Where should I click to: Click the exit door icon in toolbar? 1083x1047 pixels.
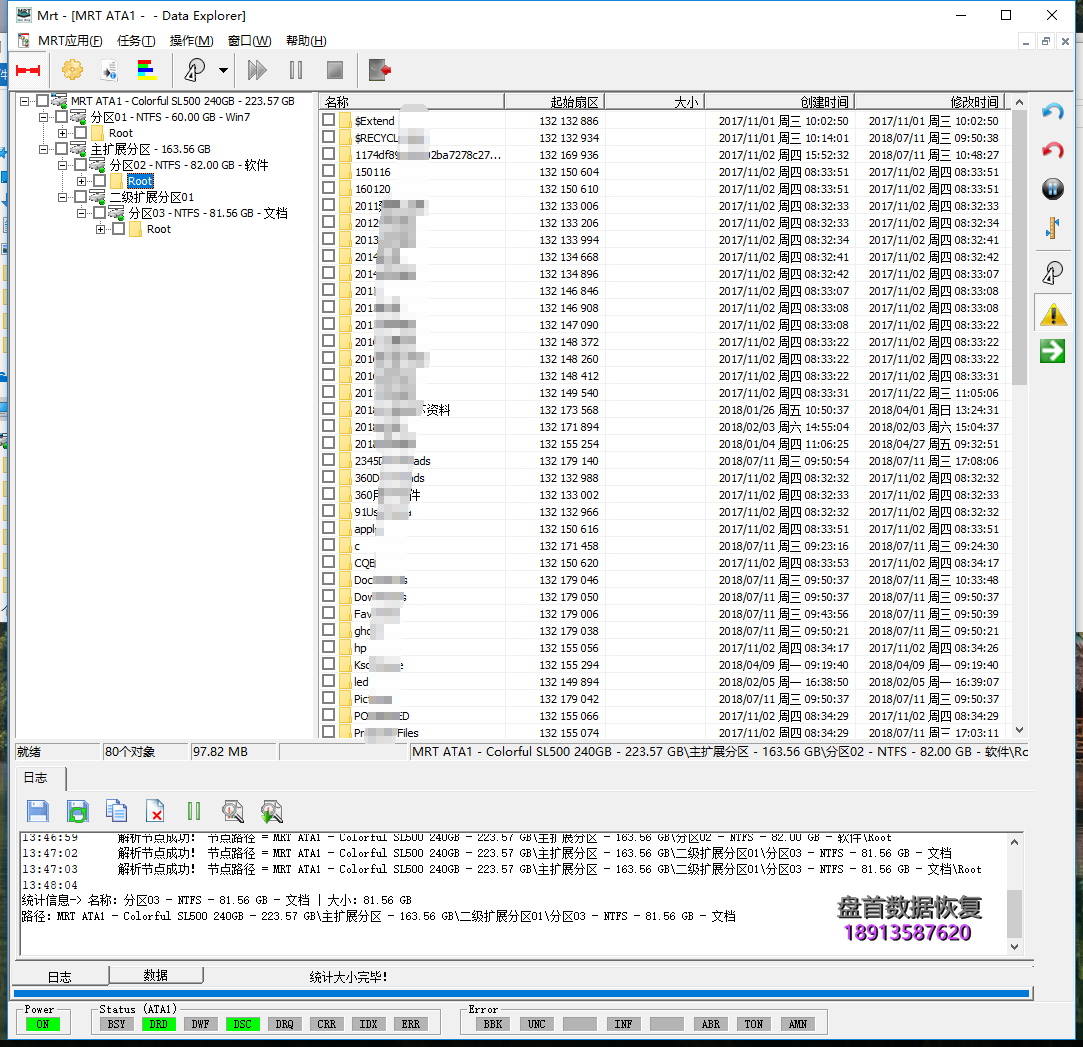(x=379, y=70)
